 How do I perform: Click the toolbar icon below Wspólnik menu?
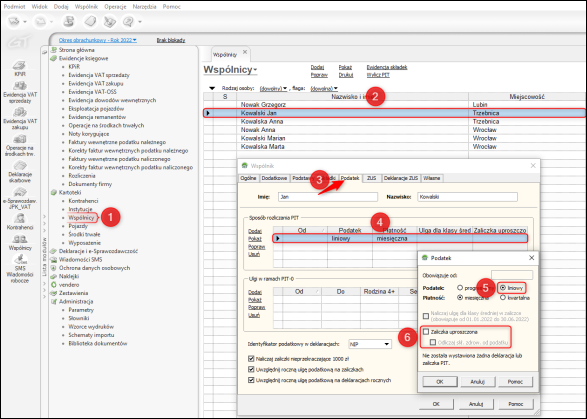pos(90,21)
